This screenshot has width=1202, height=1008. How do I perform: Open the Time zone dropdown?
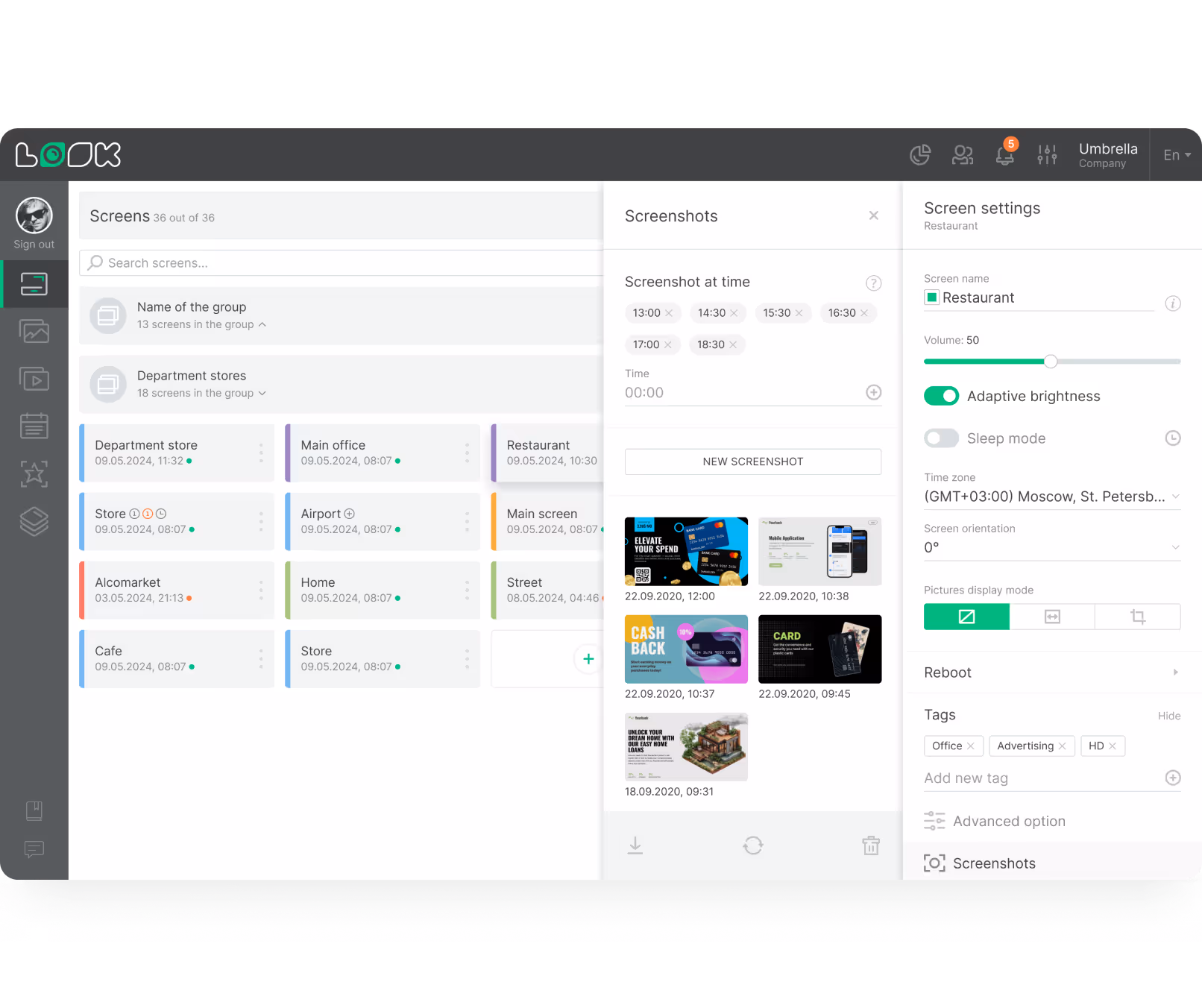pyautogui.click(x=1052, y=497)
